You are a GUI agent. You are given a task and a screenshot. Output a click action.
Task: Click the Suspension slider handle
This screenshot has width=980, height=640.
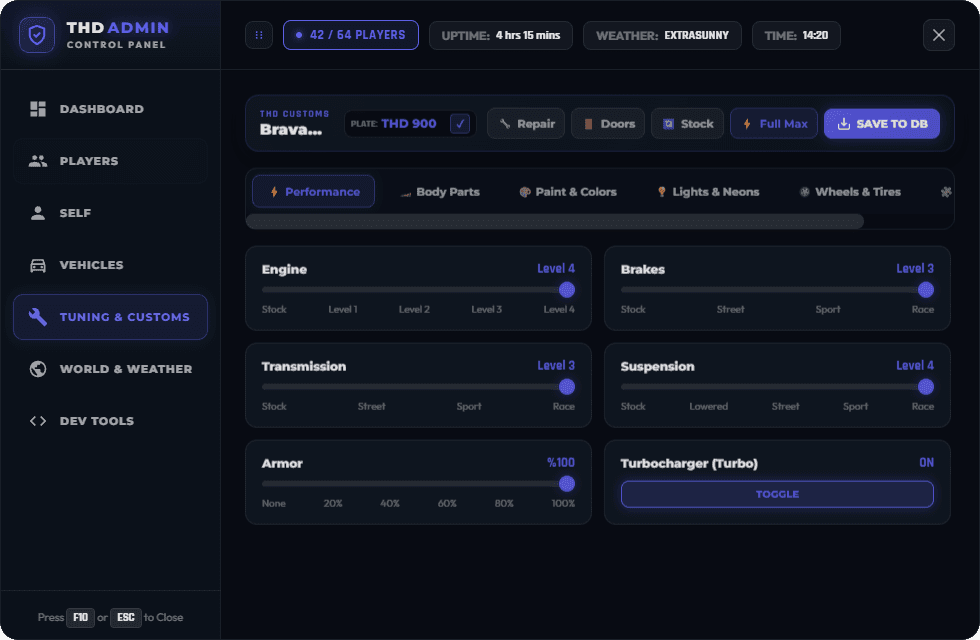(926, 387)
